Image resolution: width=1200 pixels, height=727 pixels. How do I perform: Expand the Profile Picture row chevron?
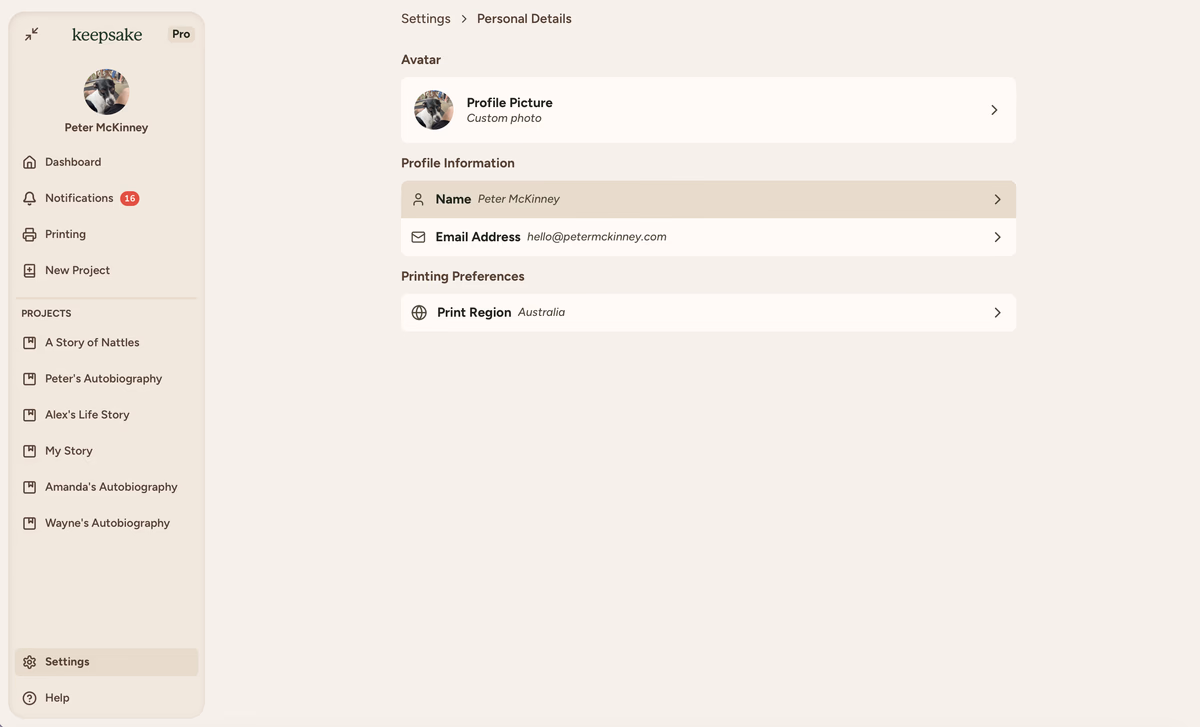pos(994,110)
